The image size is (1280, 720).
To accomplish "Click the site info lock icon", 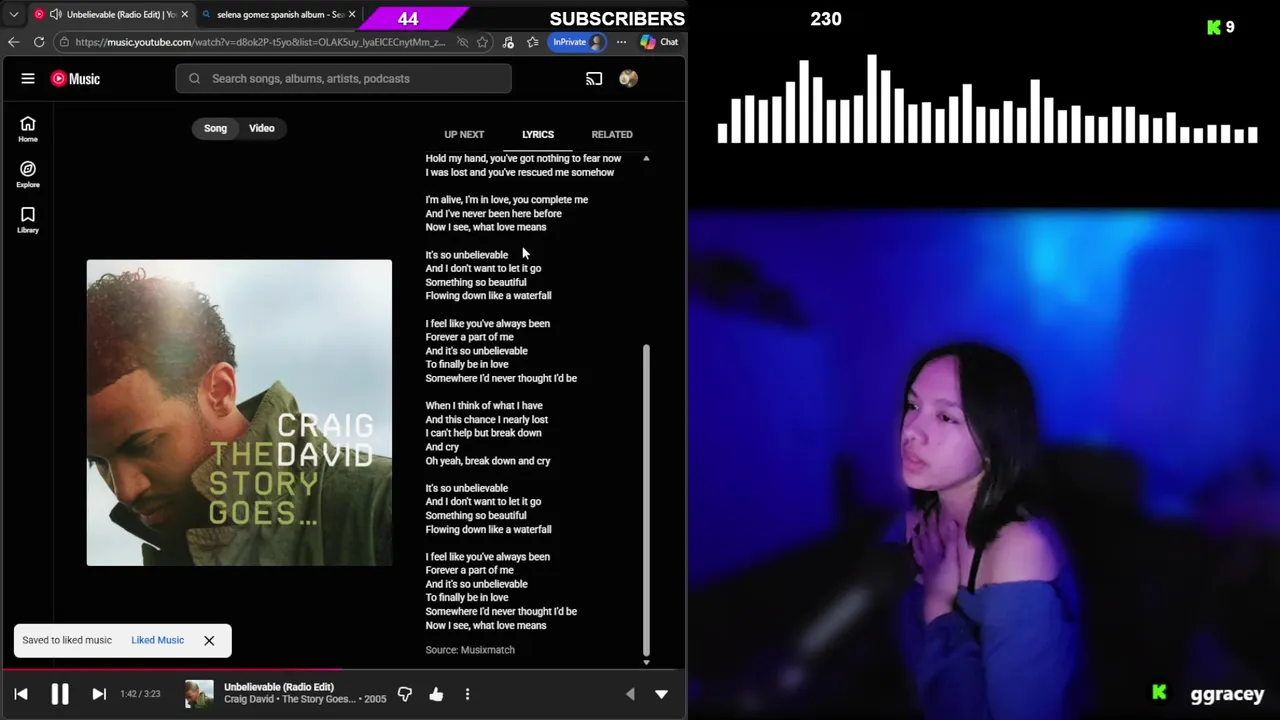I will (x=64, y=42).
